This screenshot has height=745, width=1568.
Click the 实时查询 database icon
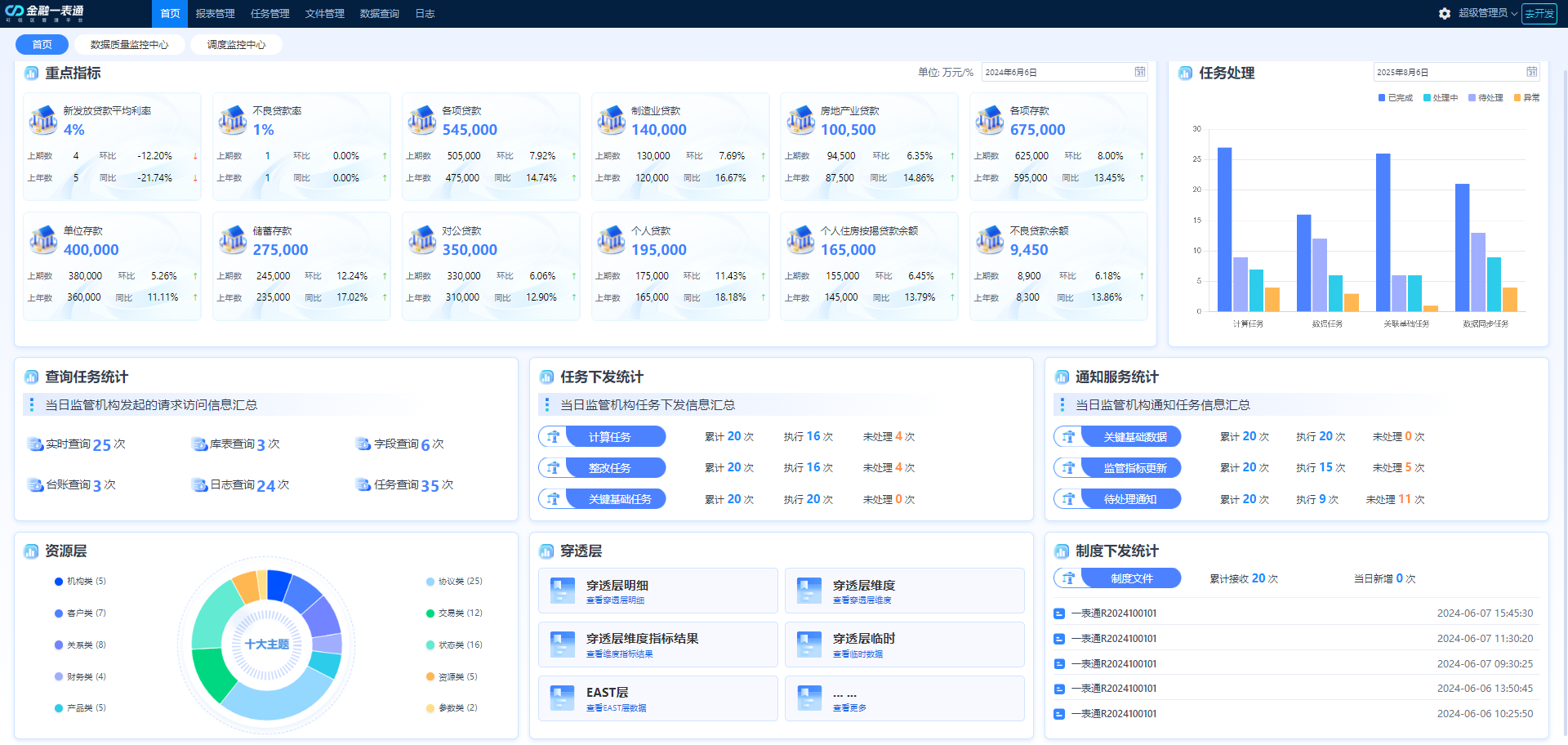[35, 444]
